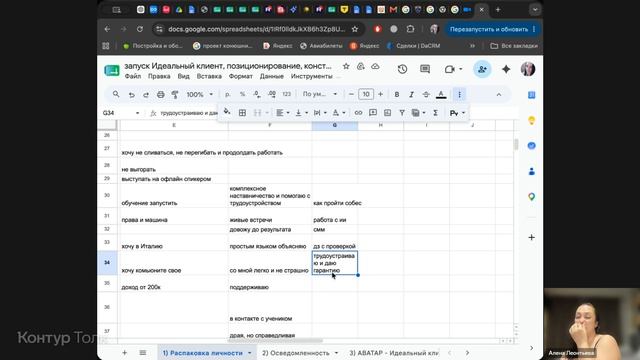Activate the paint format tool
The width and height of the screenshot is (640, 360).
(175, 95)
